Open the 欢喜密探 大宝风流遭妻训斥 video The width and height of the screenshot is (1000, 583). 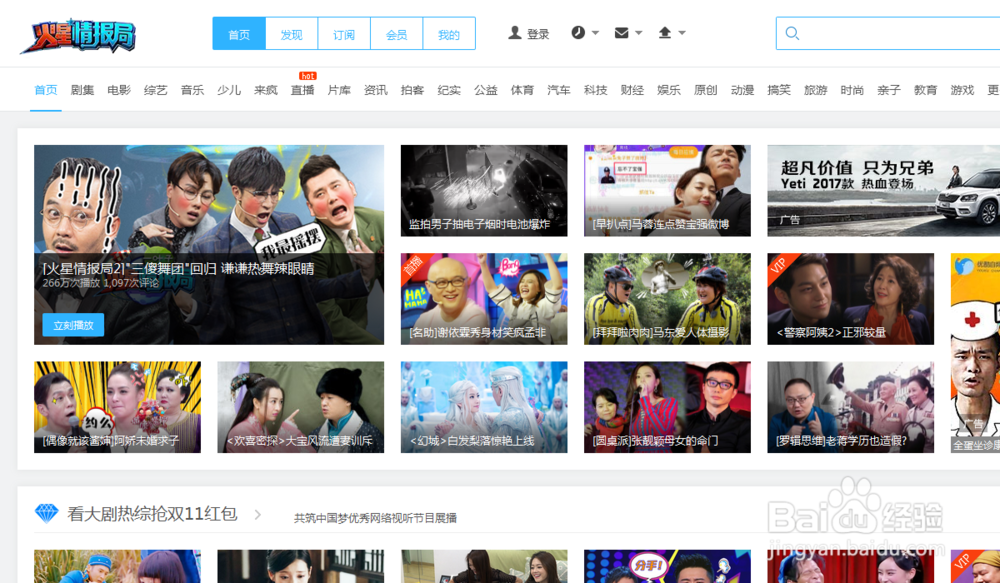tap(300, 408)
